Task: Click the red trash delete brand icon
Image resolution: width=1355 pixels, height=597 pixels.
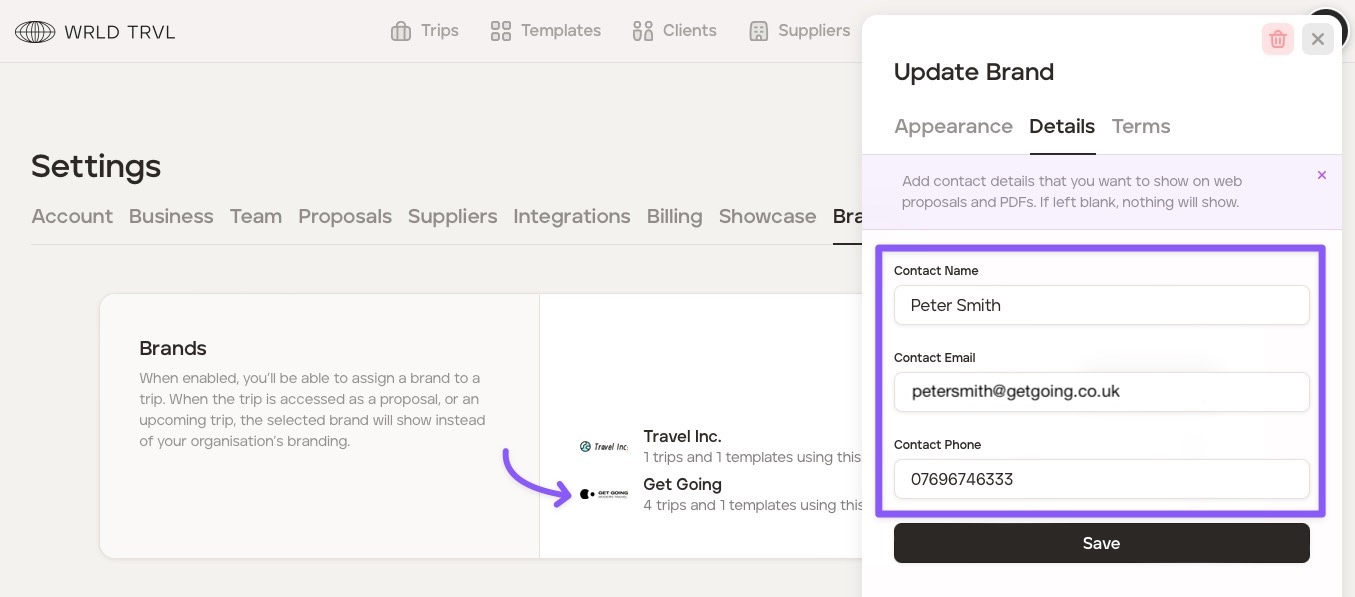Action: (x=1277, y=39)
